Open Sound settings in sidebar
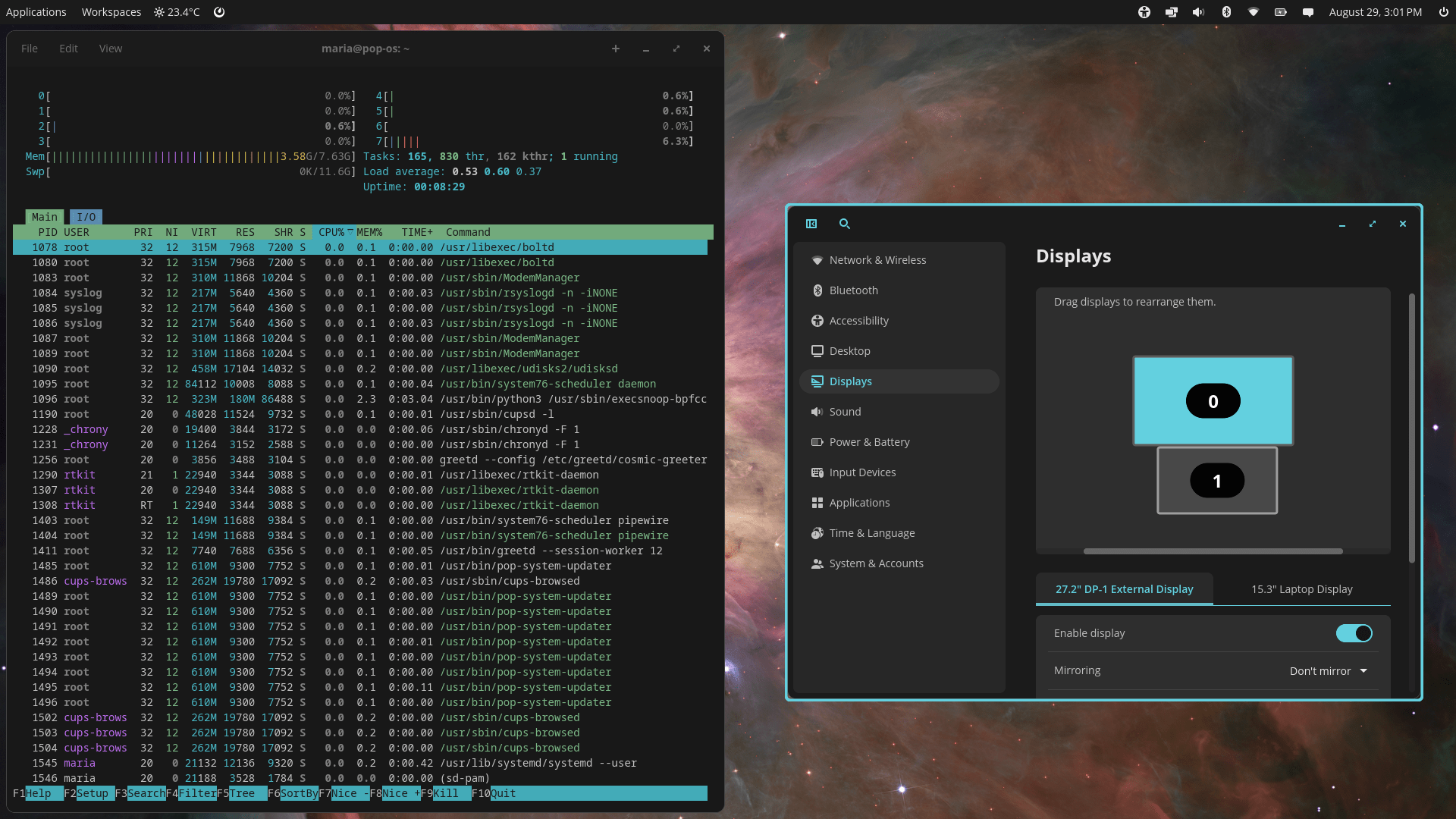 845,412
